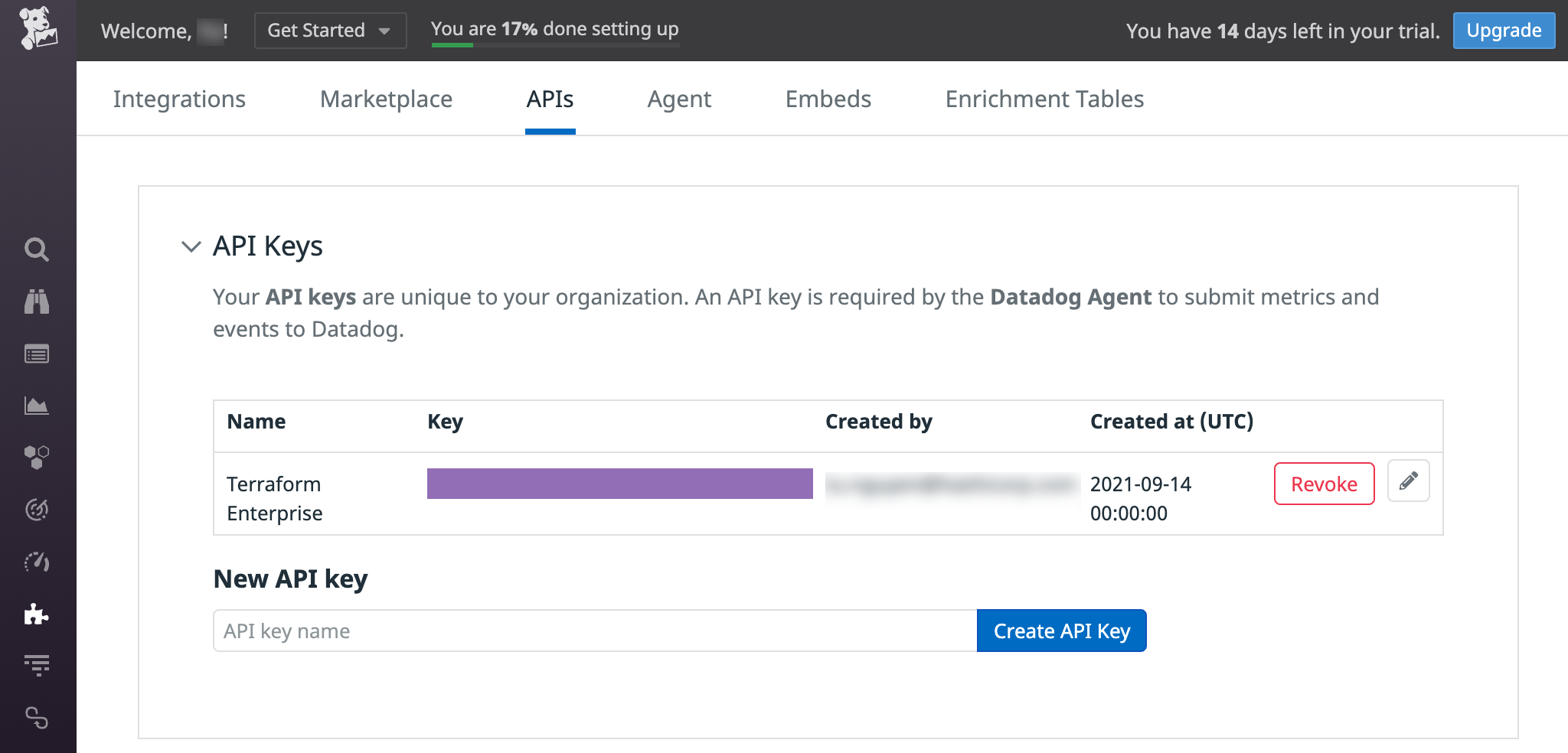Open the Infrastructure hexagons sidebar icon

[37, 458]
